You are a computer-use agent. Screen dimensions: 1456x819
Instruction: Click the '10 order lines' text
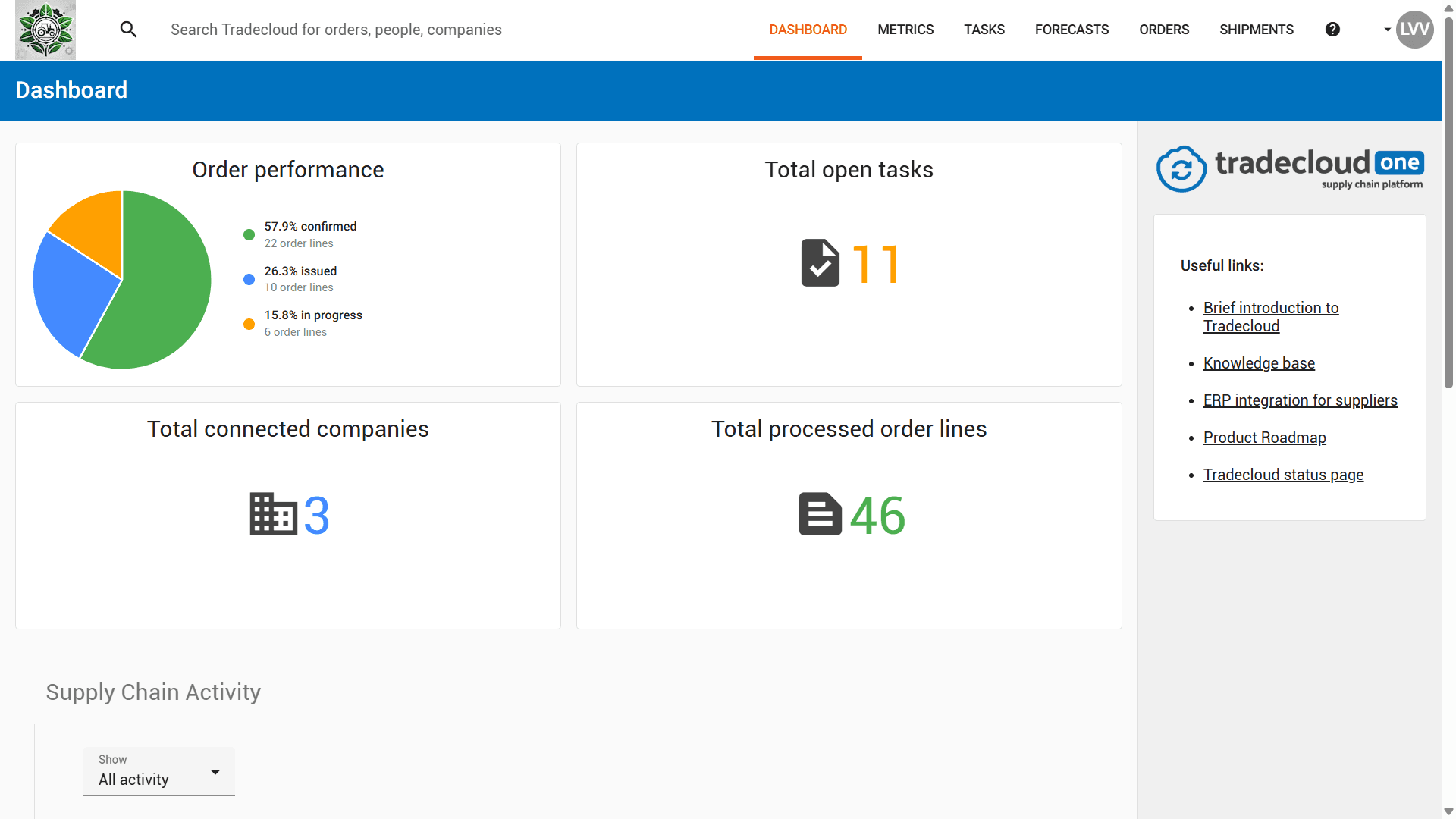pos(299,287)
